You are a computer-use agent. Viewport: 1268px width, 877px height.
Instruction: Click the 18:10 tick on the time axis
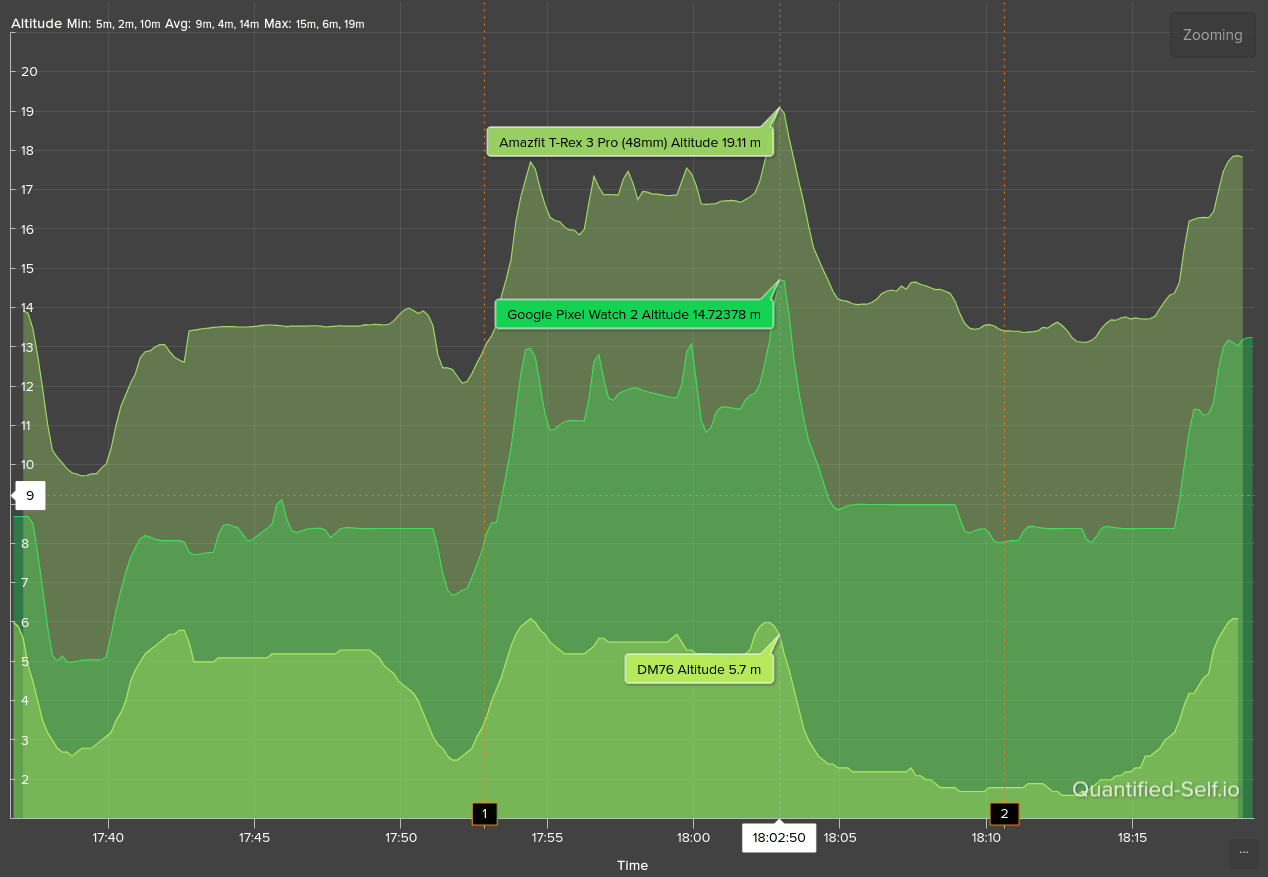986,837
